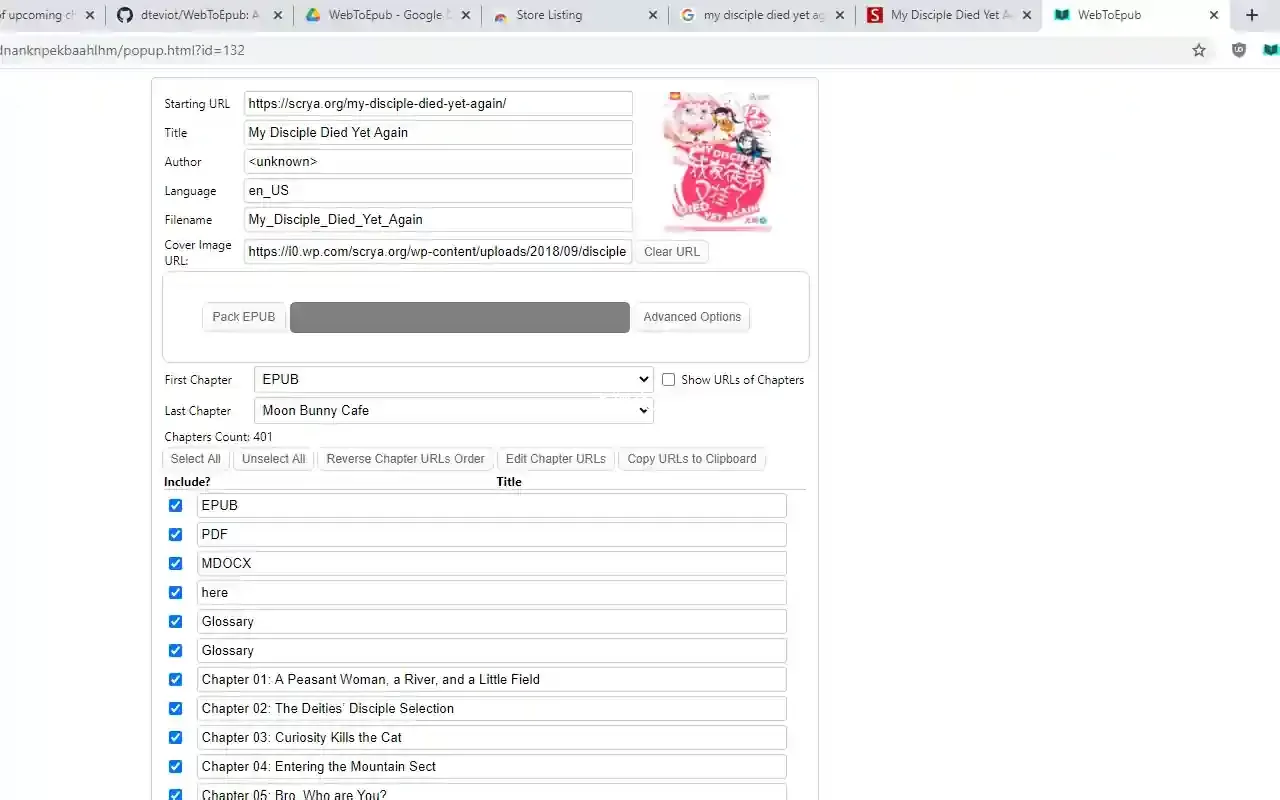Viewport: 1280px width, 800px height.
Task: Uncheck the Chapter 02 include checkbox
Action: (x=175, y=708)
